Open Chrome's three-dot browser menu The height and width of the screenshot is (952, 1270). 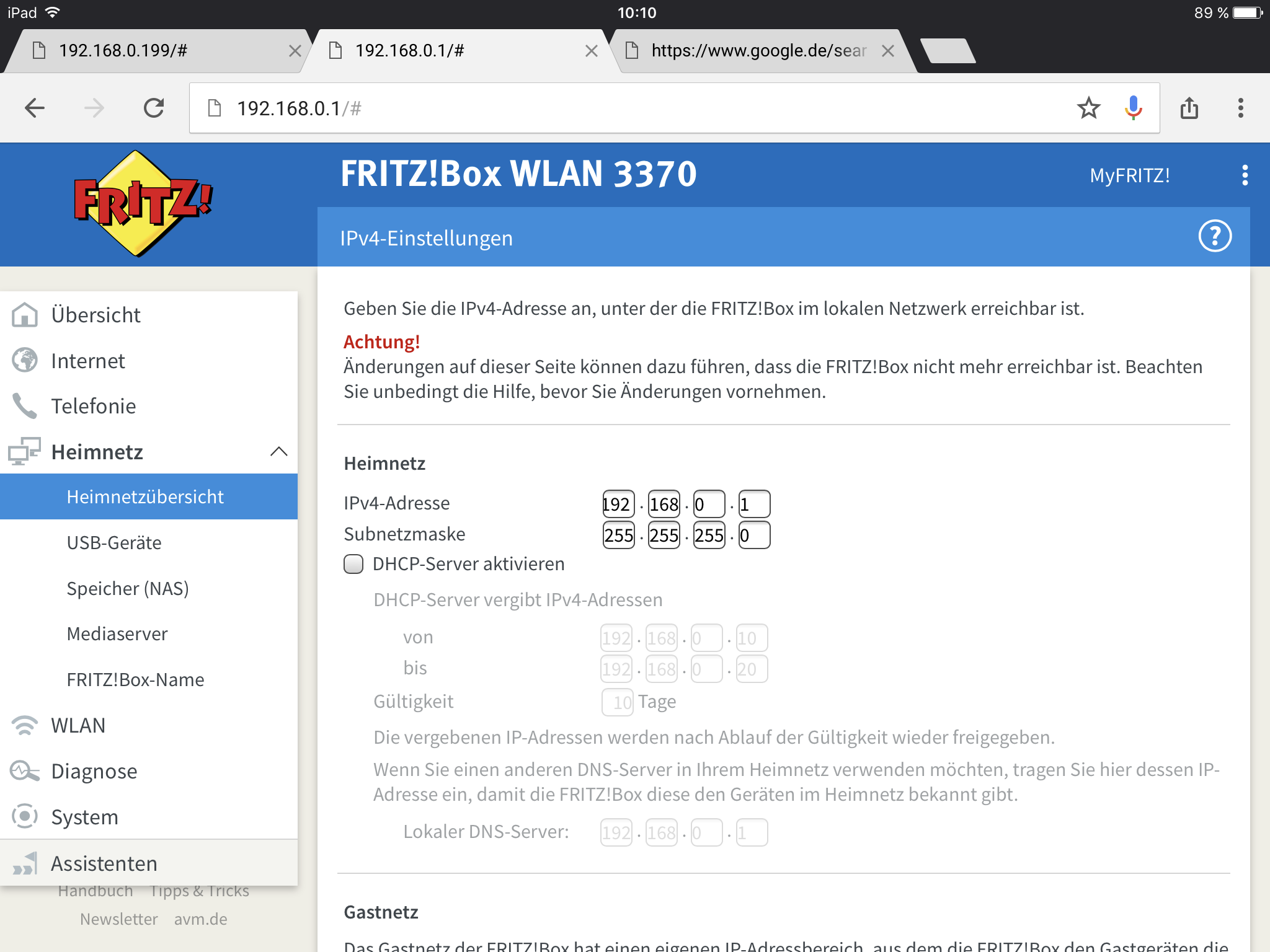click(1240, 108)
